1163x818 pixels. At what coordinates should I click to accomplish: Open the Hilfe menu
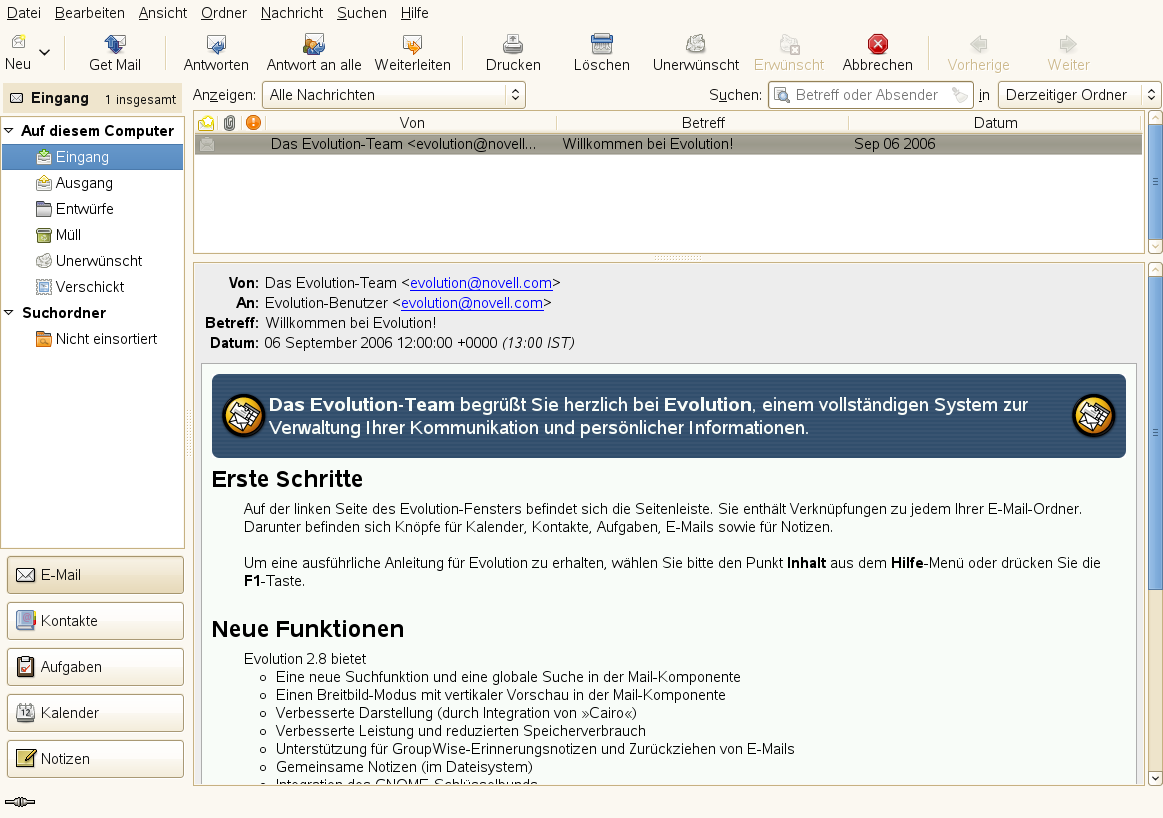(415, 13)
